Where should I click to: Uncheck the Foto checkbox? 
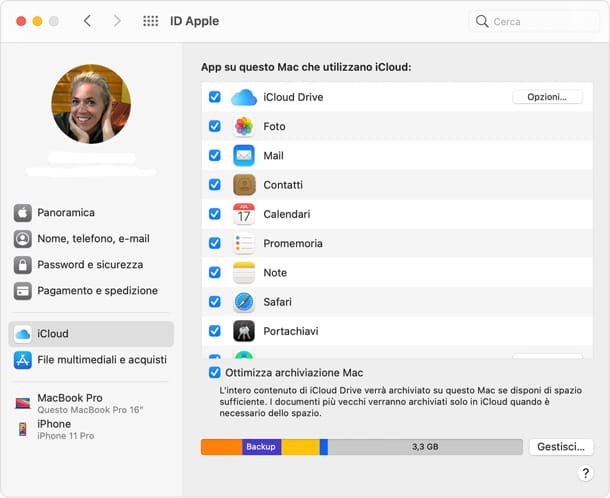tap(215, 126)
